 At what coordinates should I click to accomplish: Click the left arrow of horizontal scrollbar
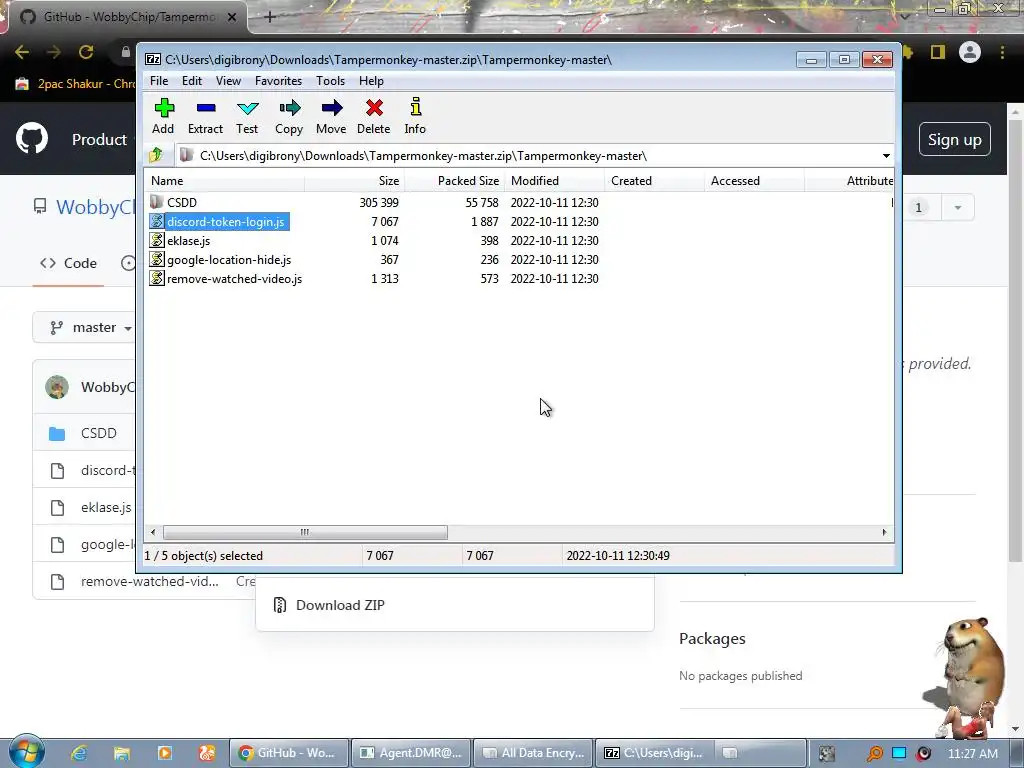pyautogui.click(x=153, y=532)
